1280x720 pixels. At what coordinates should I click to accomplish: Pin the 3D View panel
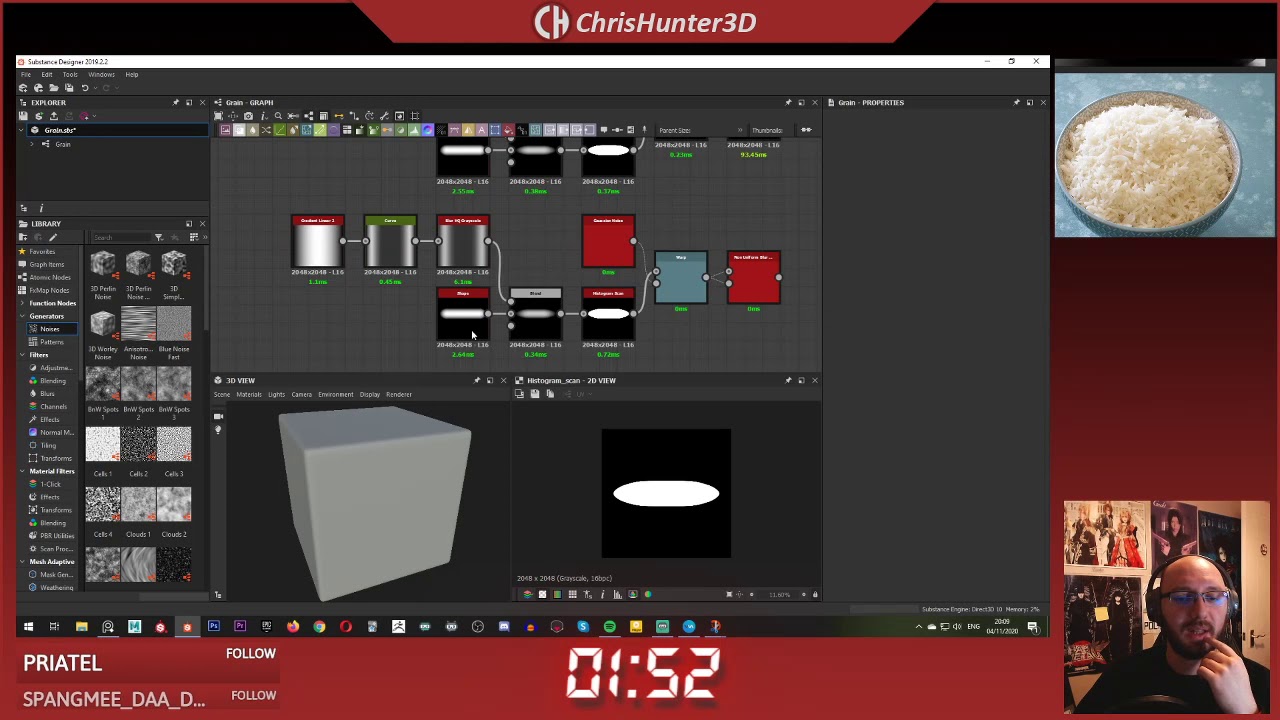click(477, 380)
